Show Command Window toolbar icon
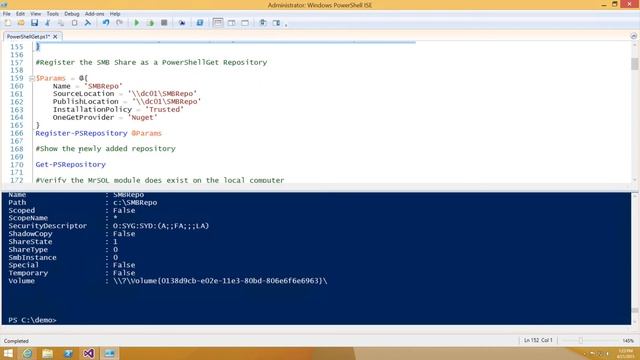 click(262, 23)
